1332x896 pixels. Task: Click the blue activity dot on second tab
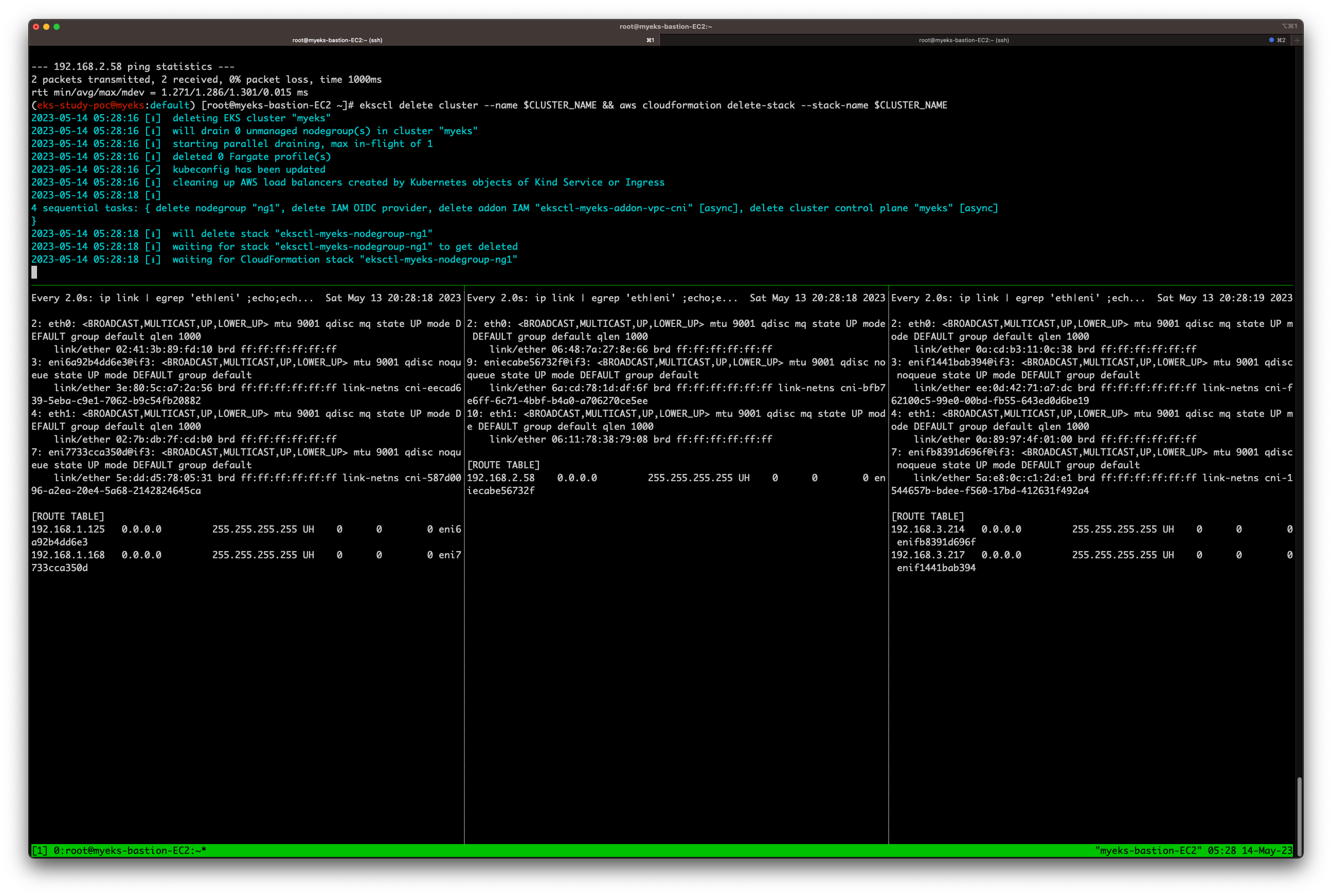click(1271, 40)
